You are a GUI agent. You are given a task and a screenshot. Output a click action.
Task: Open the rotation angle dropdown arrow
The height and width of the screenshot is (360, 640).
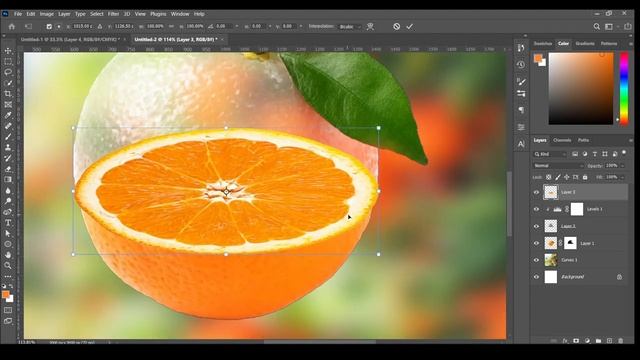coord(237,26)
